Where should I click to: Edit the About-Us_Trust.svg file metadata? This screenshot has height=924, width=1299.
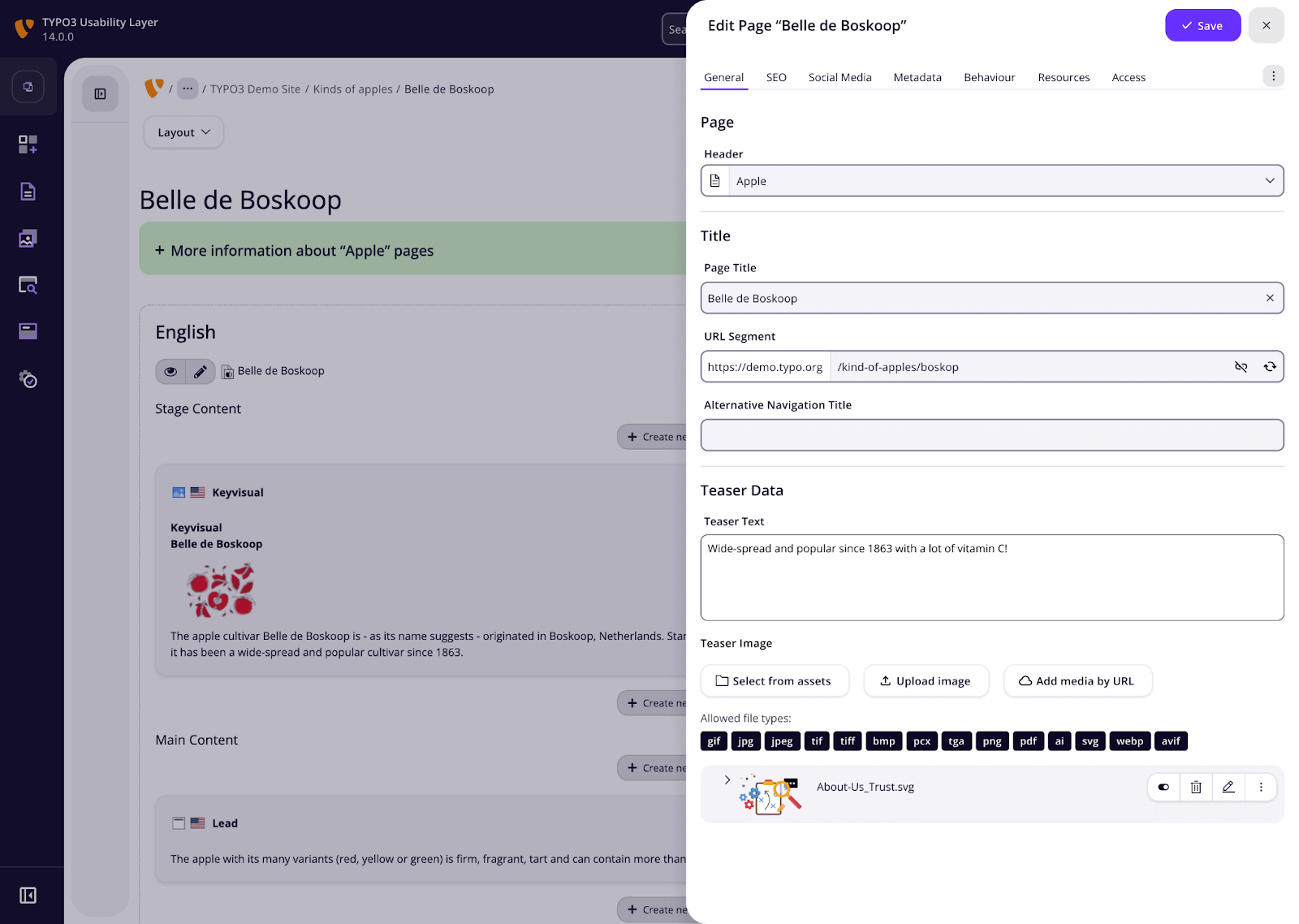coord(1228,787)
